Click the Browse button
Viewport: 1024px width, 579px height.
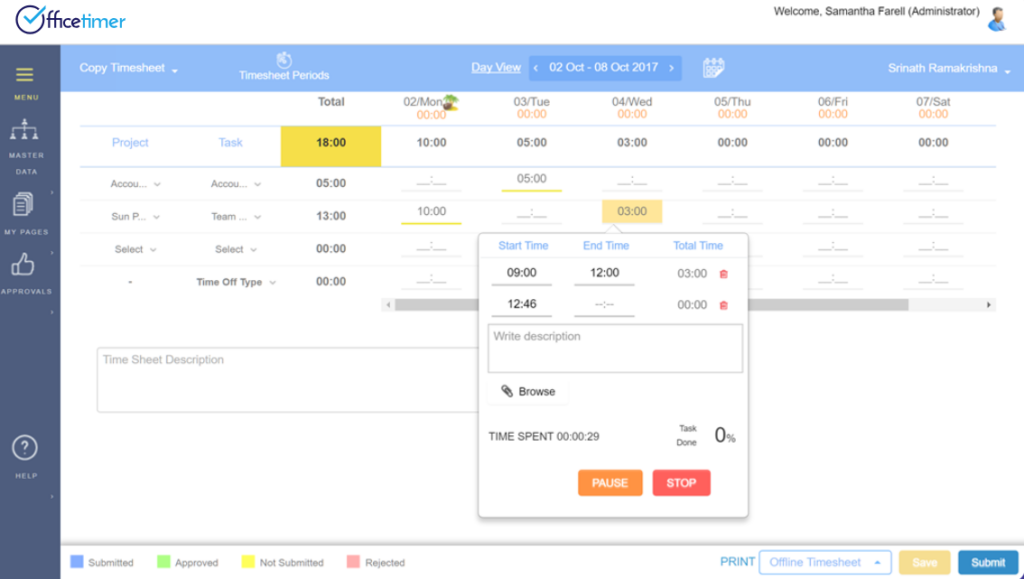[x=528, y=392]
